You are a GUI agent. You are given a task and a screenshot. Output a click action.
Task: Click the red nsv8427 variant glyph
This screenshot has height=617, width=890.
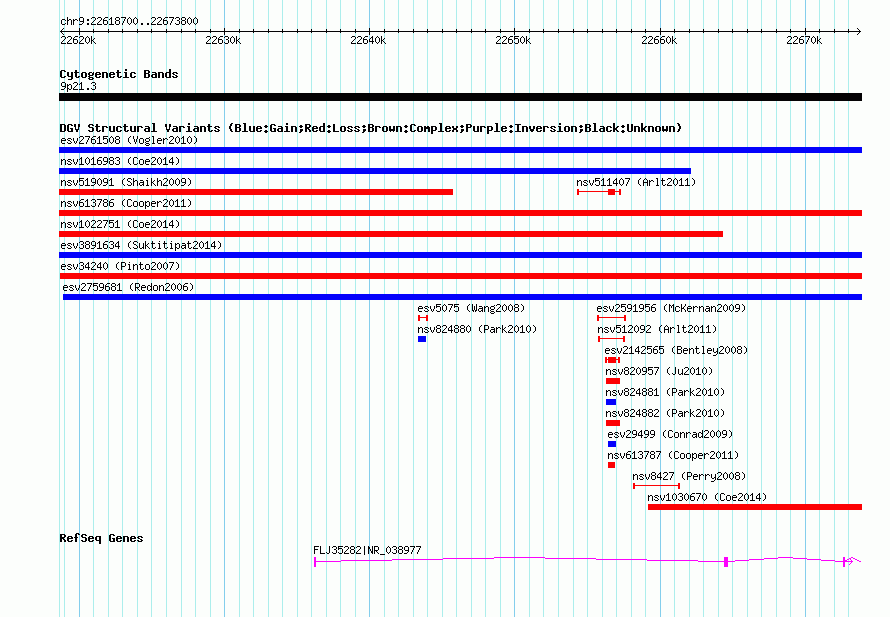point(656,486)
